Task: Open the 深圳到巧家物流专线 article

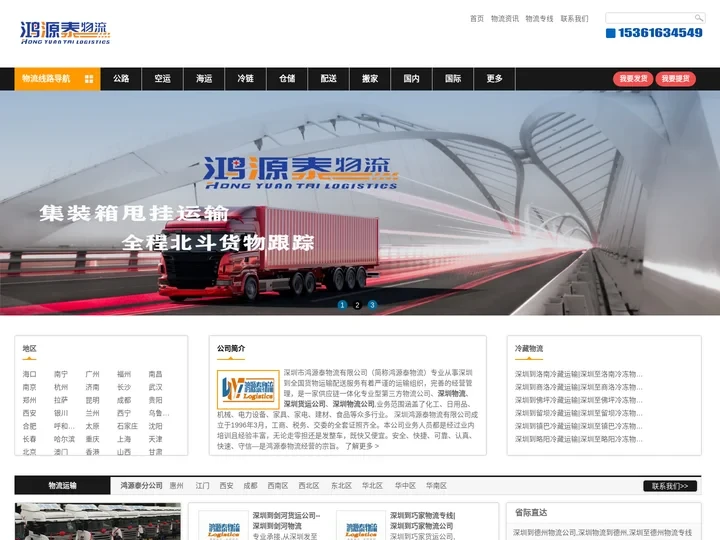Action: pos(423,521)
